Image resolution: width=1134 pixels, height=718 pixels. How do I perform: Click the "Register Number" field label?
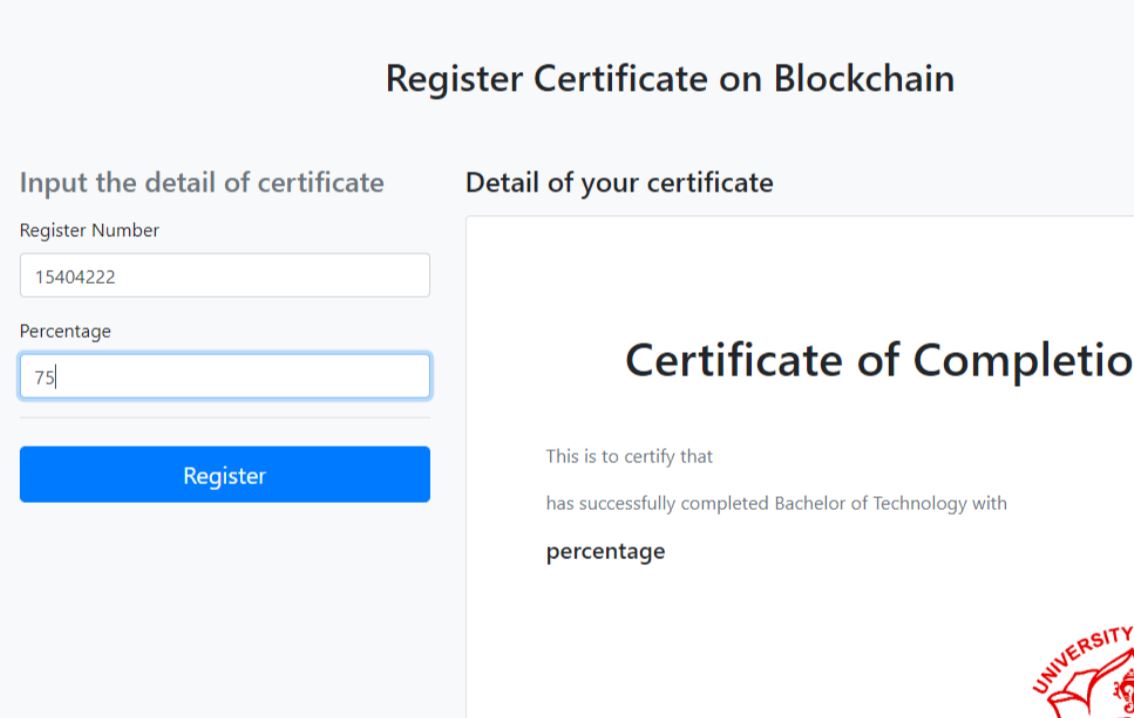(x=89, y=231)
